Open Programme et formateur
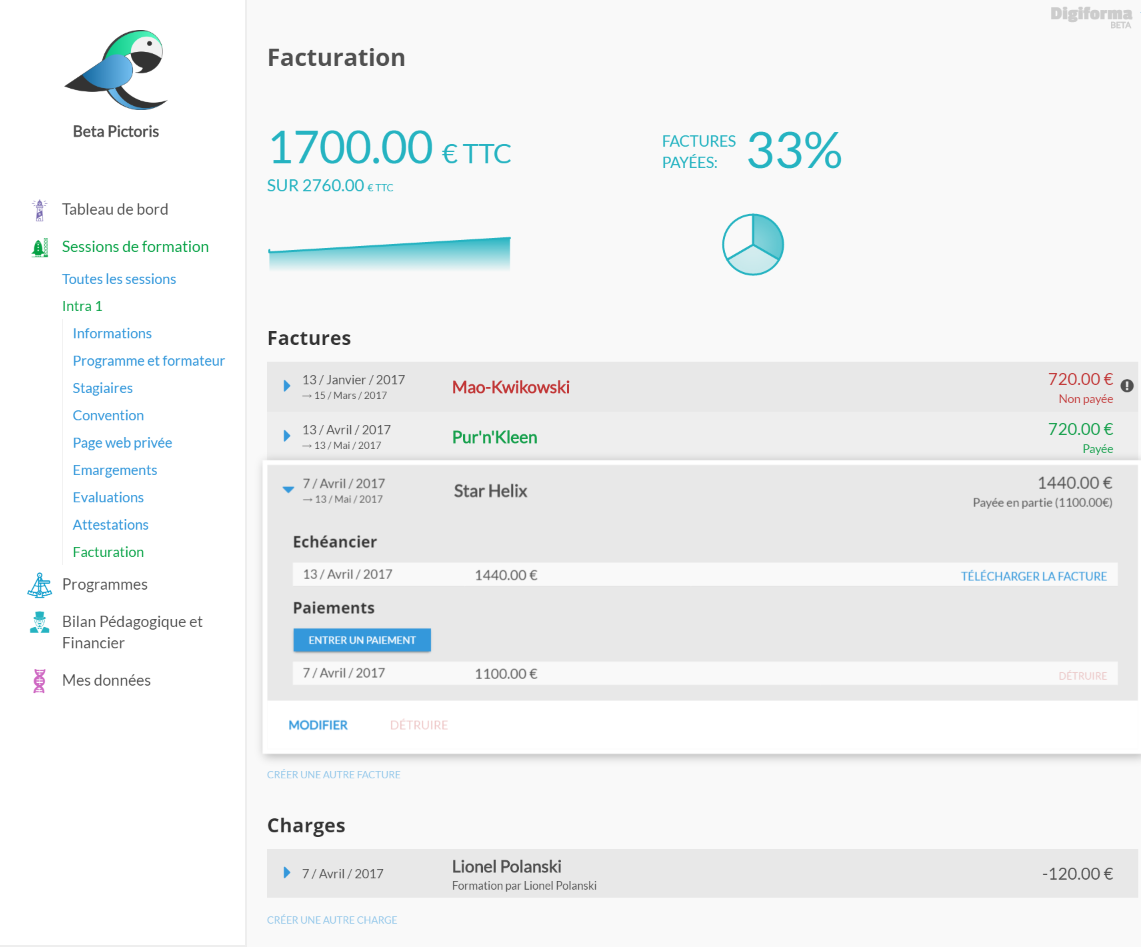1141x947 pixels. [x=148, y=361]
